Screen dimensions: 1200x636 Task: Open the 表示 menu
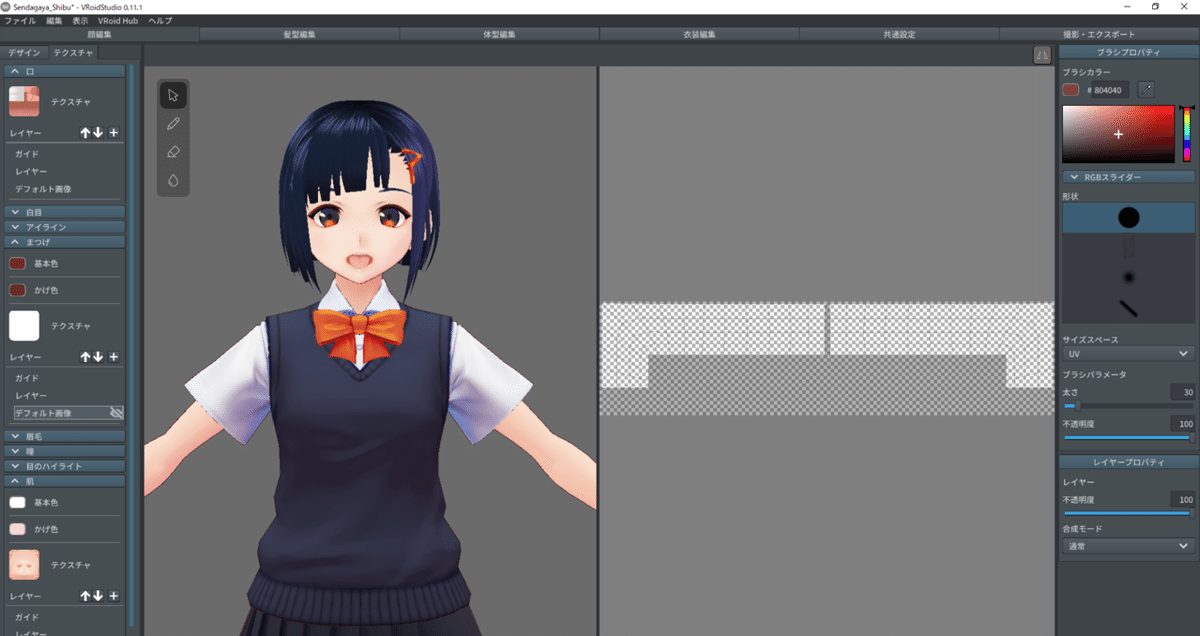click(80, 20)
